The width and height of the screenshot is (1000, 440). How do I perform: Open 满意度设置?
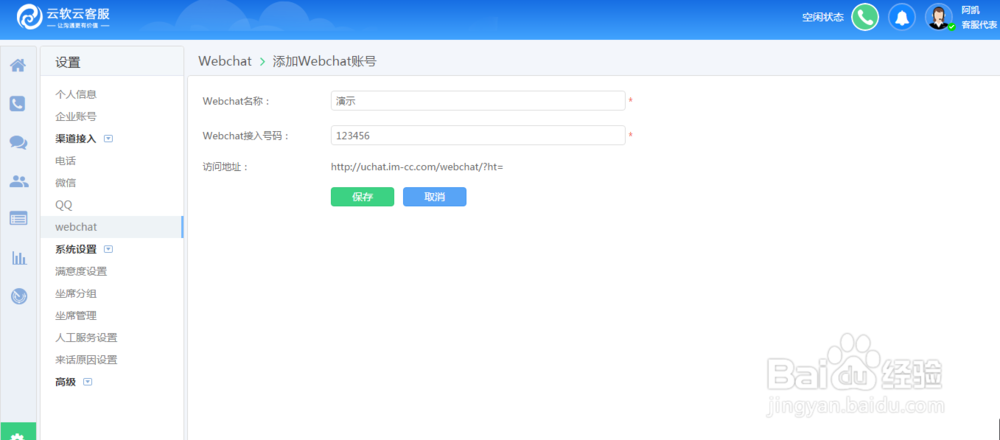tap(81, 272)
